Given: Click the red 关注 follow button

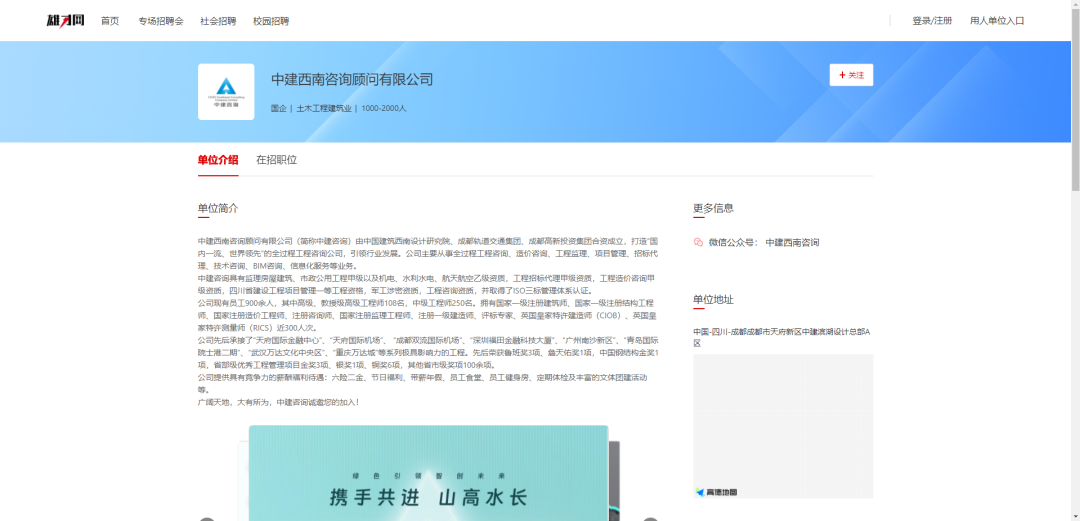Looking at the screenshot, I should 851,75.
